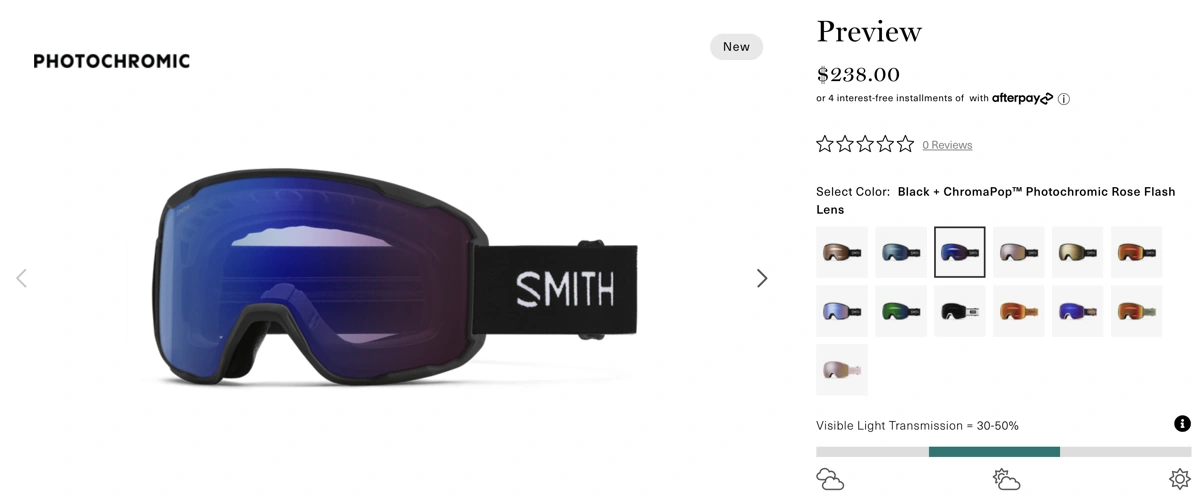
Task: Click the partly cloudy weather icon
Action: (1006, 479)
